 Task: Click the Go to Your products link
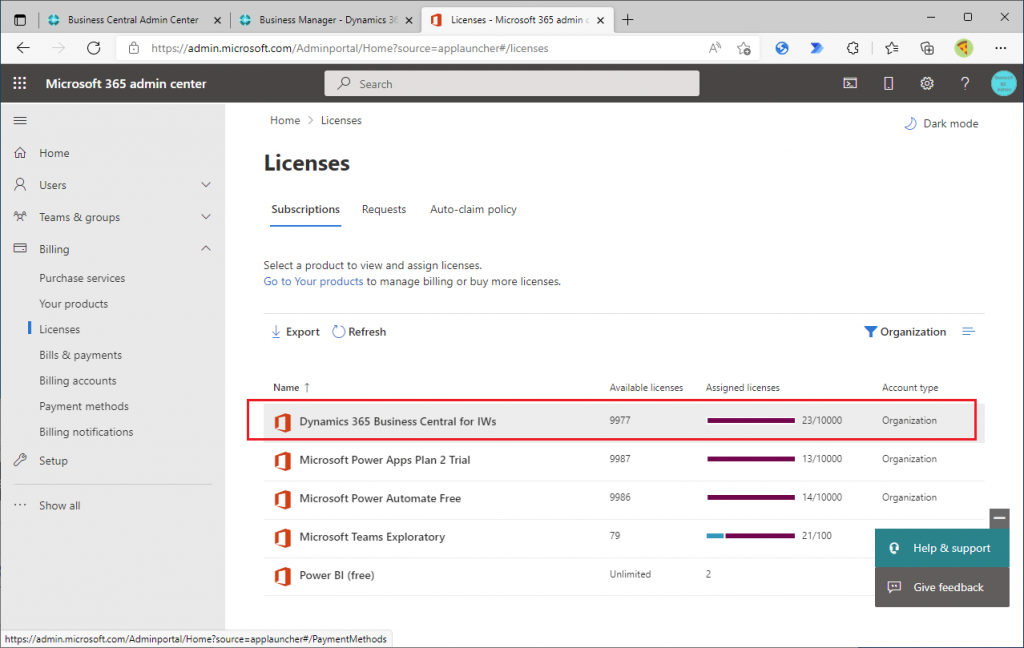point(313,281)
